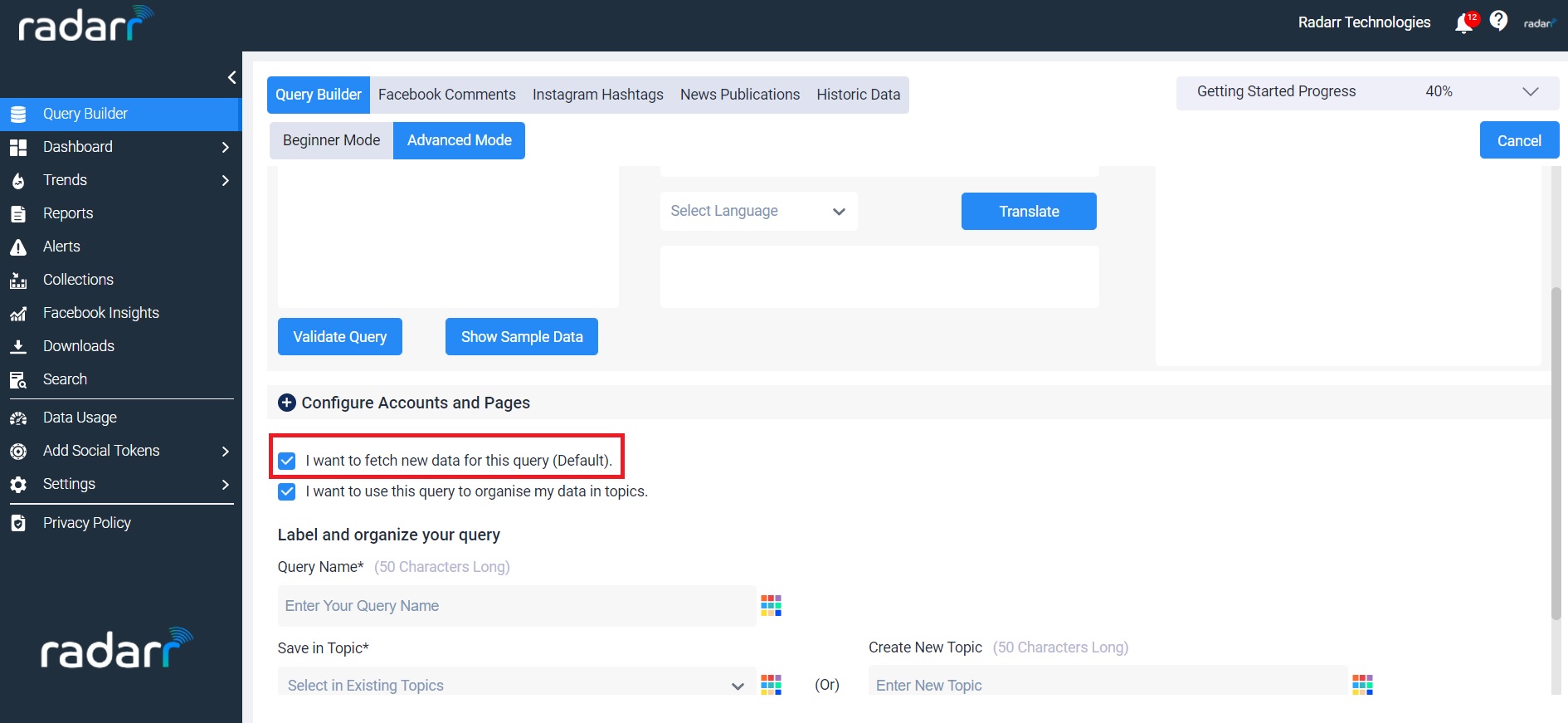Open the News Publications tab
1568x723 pixels.
coord(740,95)
